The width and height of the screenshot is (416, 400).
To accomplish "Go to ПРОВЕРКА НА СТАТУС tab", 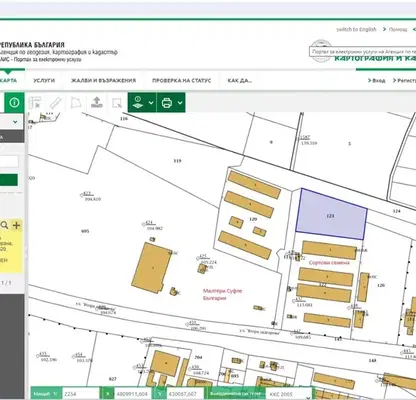I will pos(182,80).
